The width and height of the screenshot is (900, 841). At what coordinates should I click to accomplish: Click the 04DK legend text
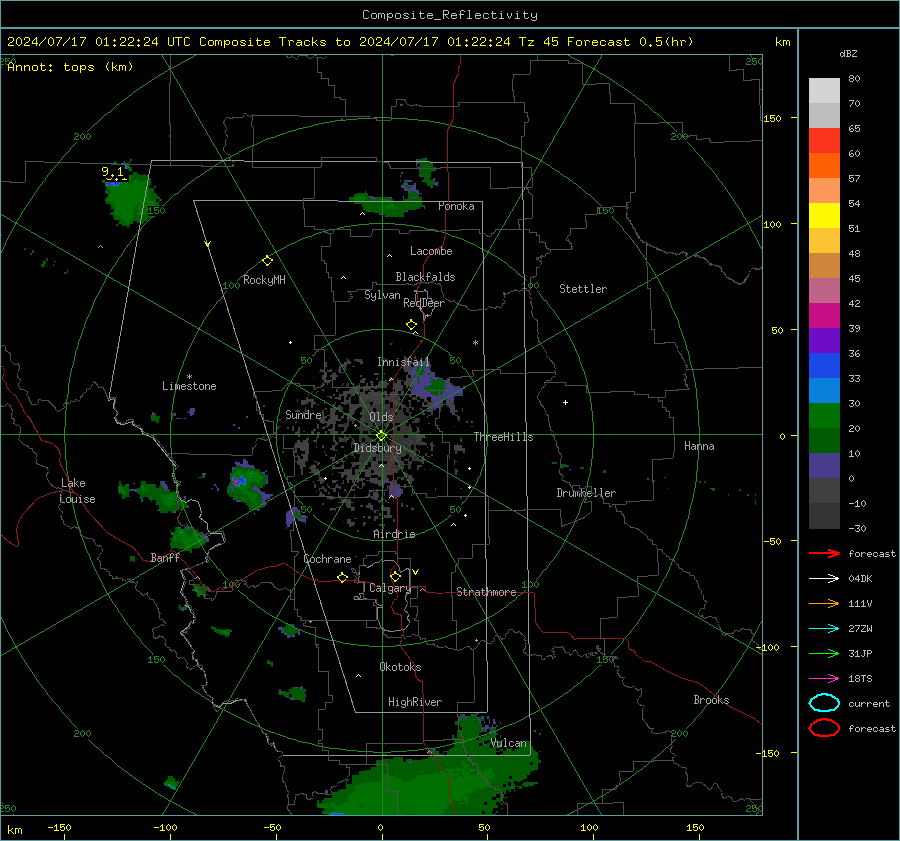pyautogui.click(x=860, y=579)
